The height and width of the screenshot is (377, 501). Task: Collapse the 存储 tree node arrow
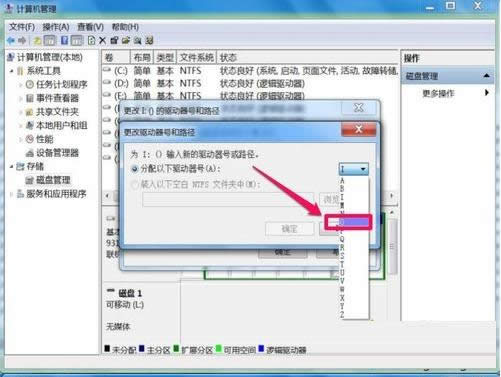tap(12, 166)
